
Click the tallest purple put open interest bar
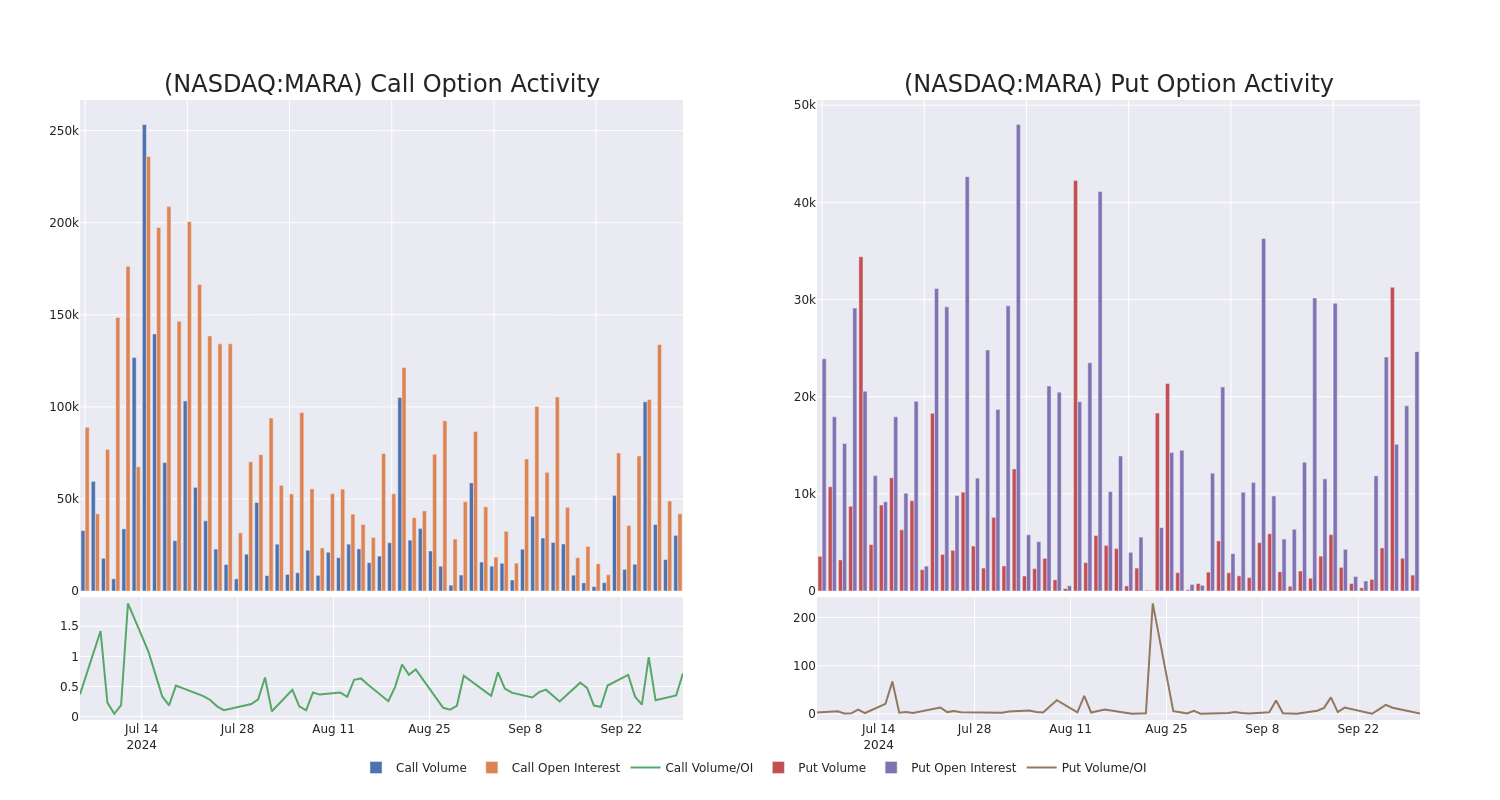(x=1019, y=358)
